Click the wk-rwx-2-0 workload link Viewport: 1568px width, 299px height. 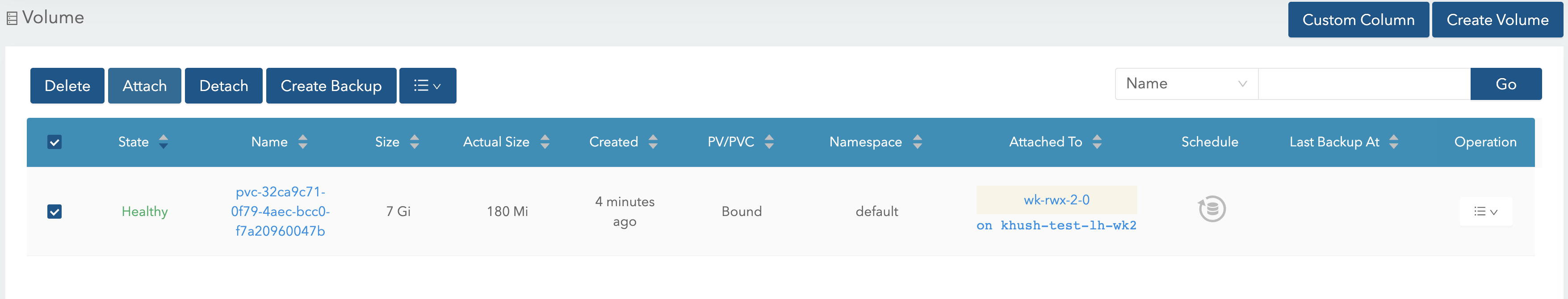[x=1056, y=199]
